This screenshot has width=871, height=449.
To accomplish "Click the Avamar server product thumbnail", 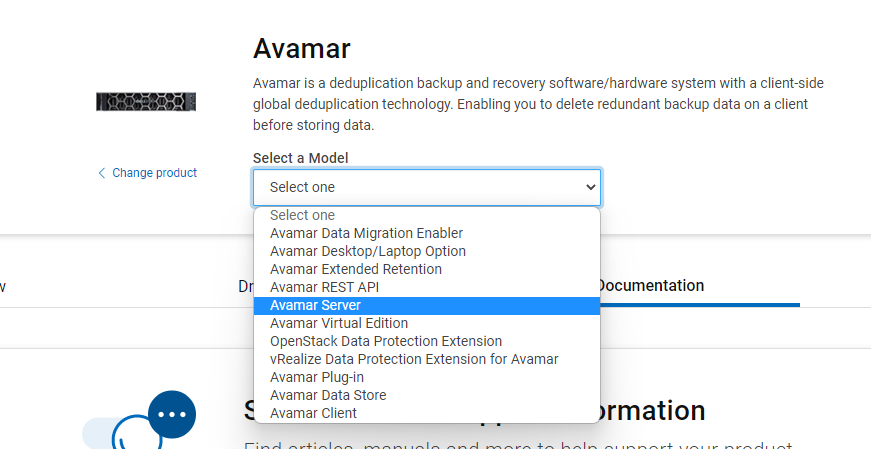I will [146, 102].
